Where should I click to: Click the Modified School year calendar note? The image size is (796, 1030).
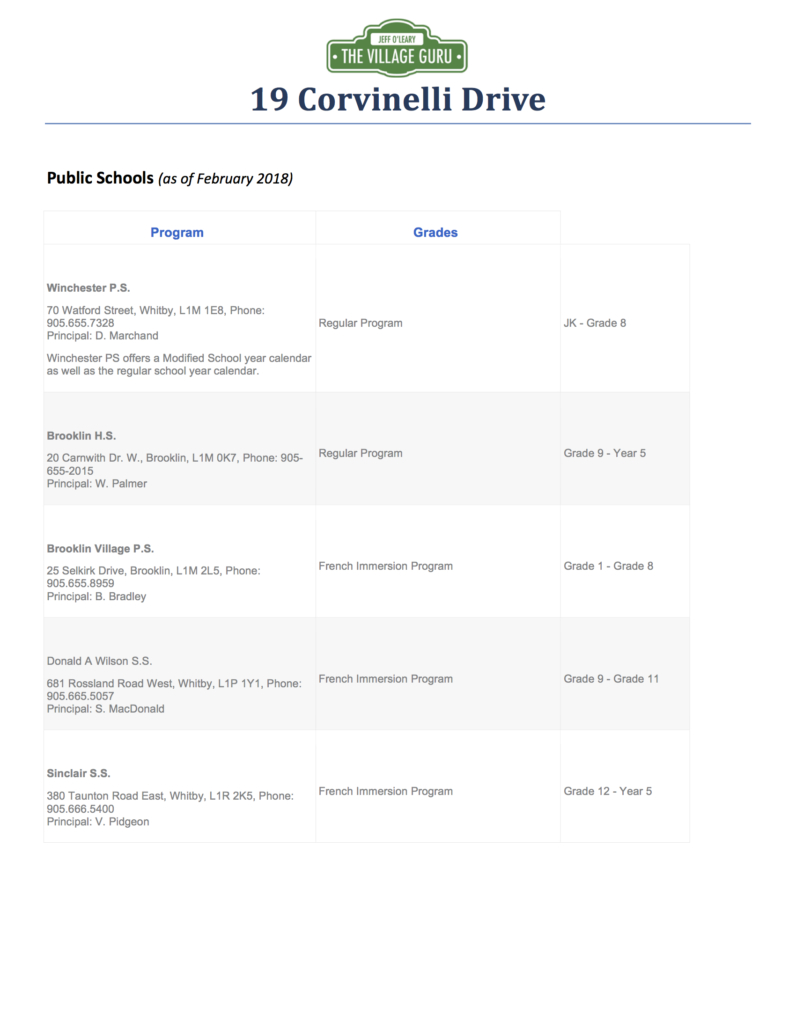[179, 365]
